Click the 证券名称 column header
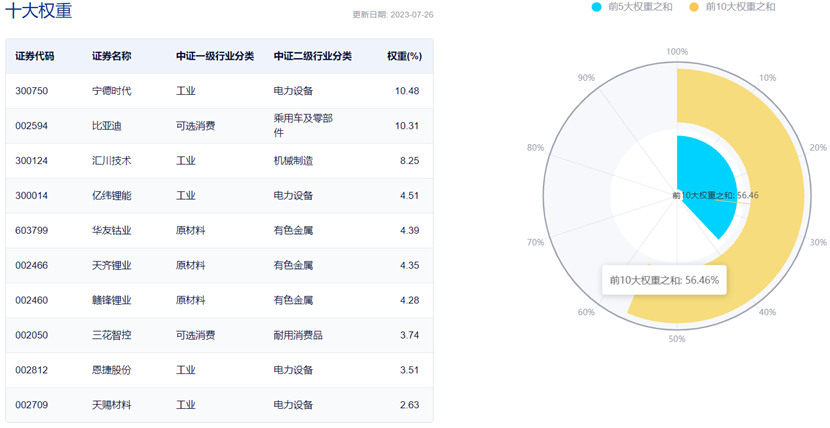 pos(112,56)
